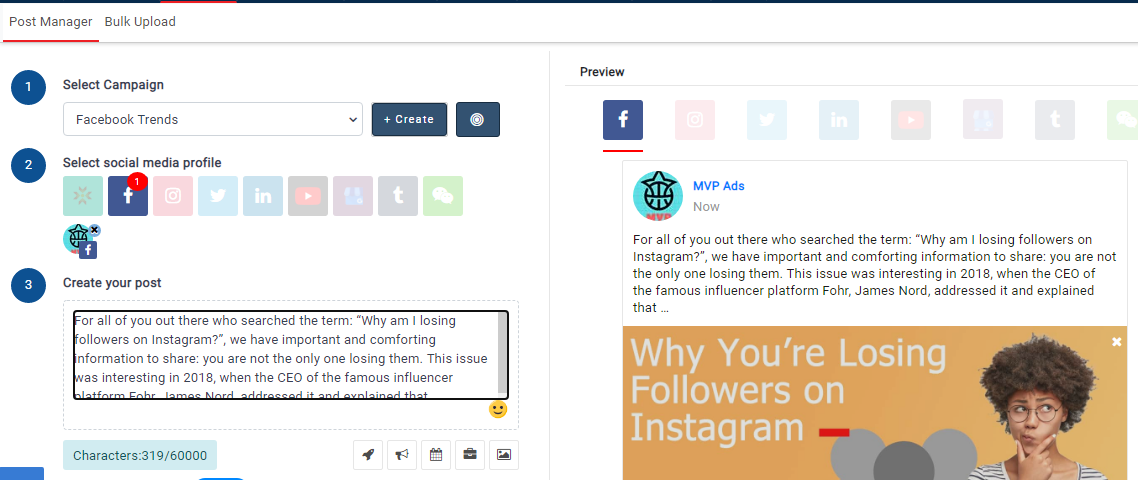Click inside the post text area
The image size is (1138, 480).
(285, 355)
